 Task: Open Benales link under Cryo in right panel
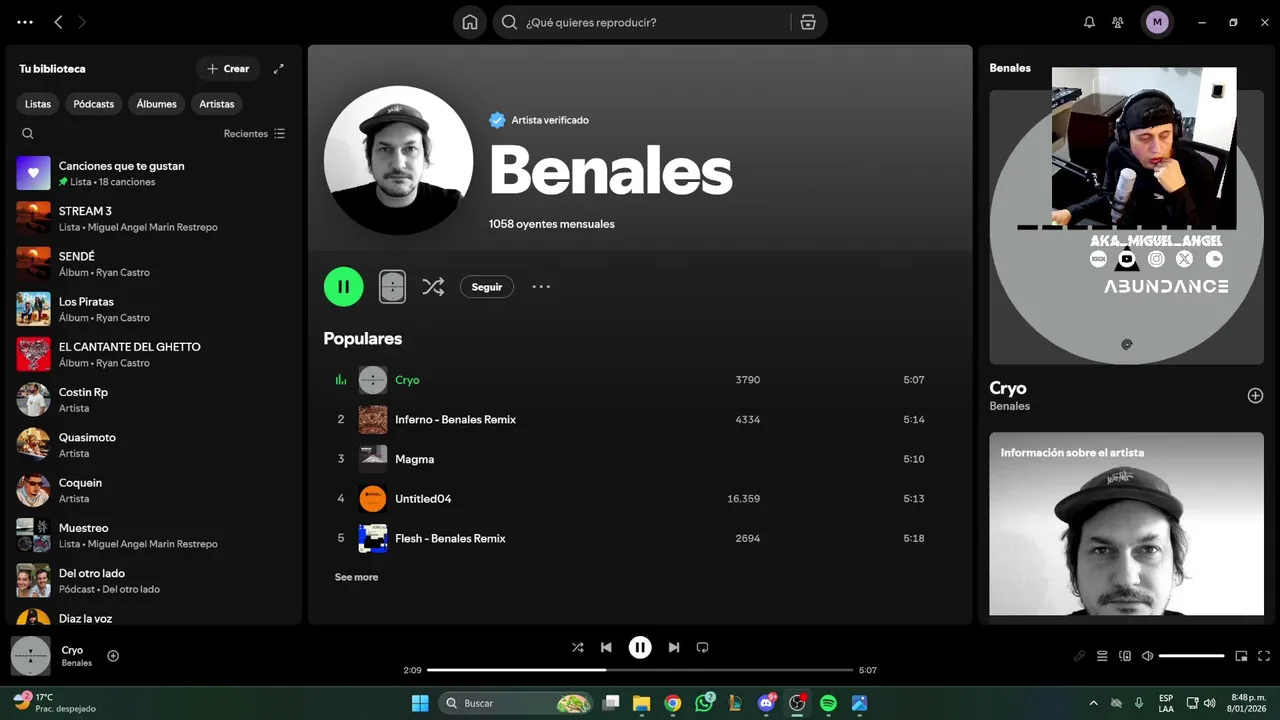[x=1009, y=406]
